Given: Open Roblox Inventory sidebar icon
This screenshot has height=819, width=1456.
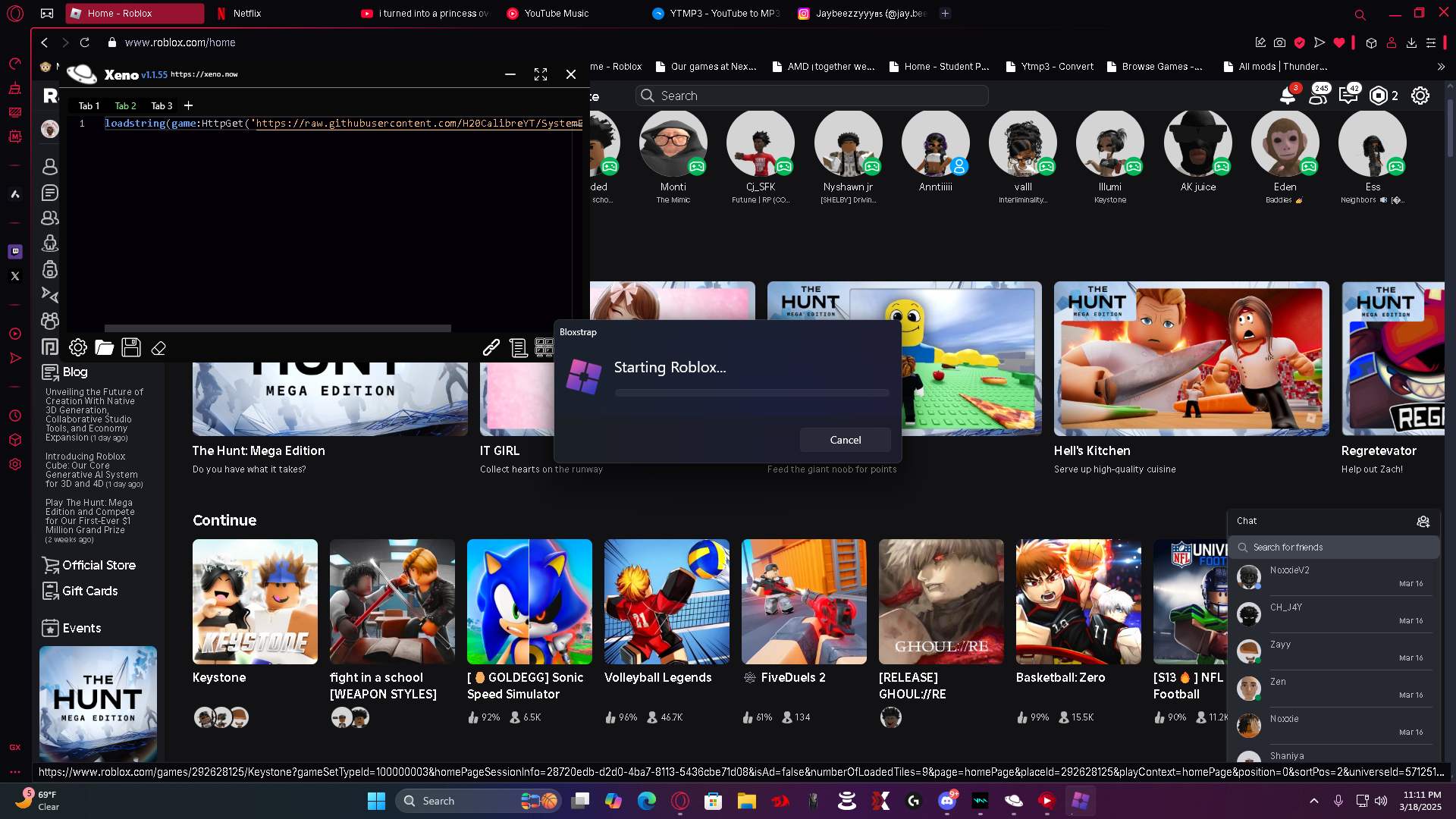Looking at the screenshot, I should pyautogui.click(x=50, y=269).
